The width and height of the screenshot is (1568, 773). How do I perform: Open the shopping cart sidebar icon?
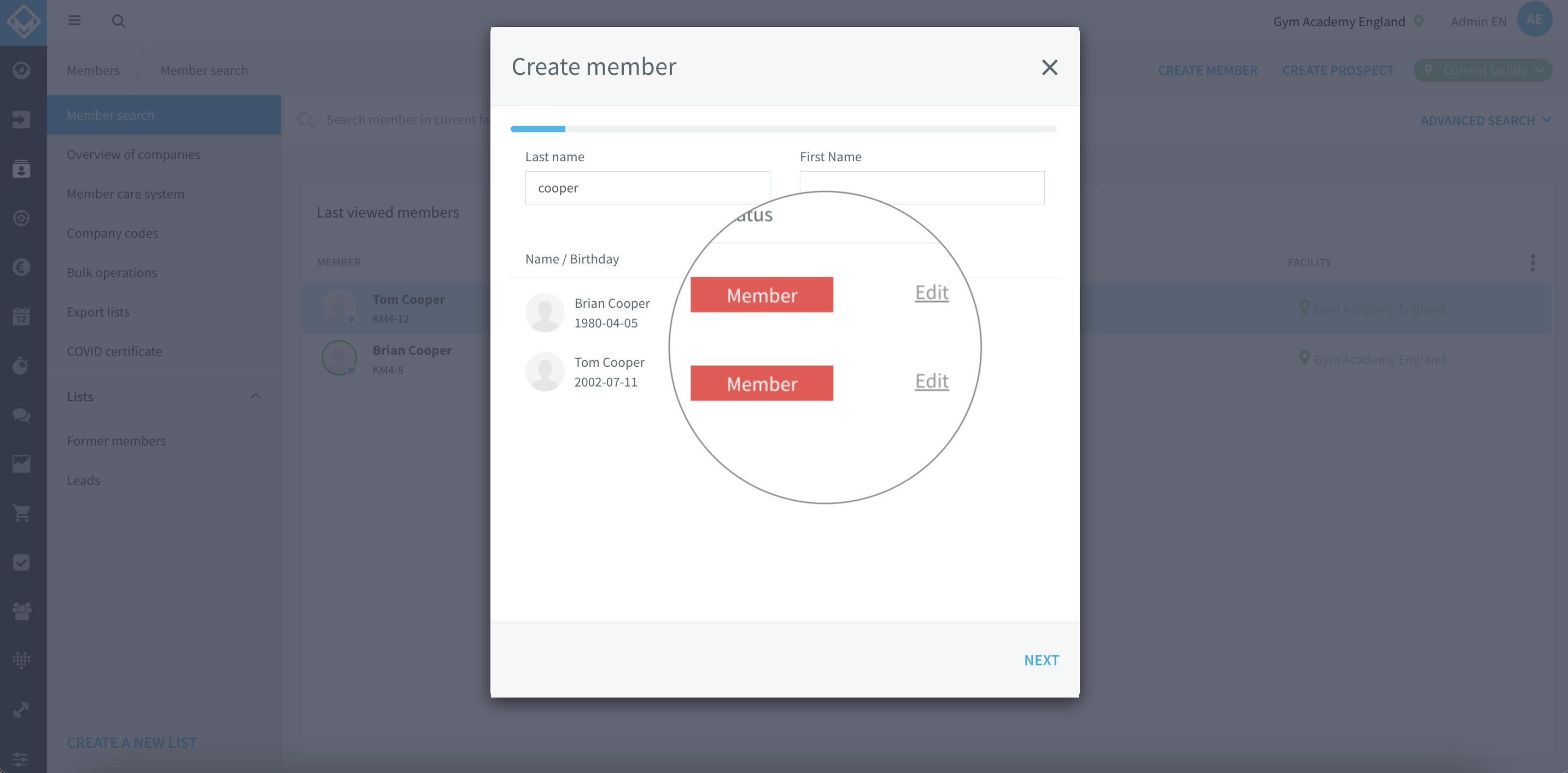tap(21, 513)
